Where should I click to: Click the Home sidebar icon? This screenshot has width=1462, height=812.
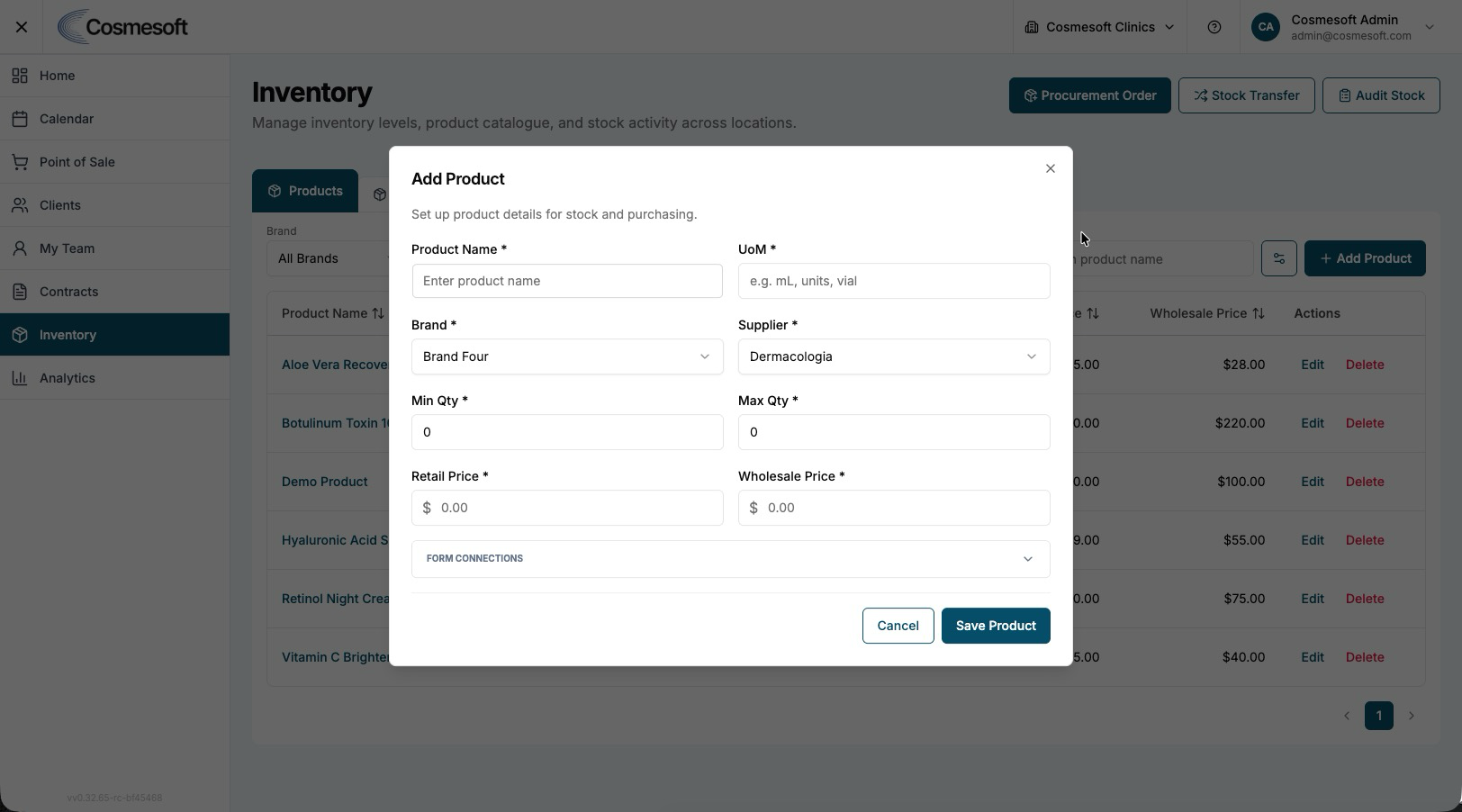point(20,76)
